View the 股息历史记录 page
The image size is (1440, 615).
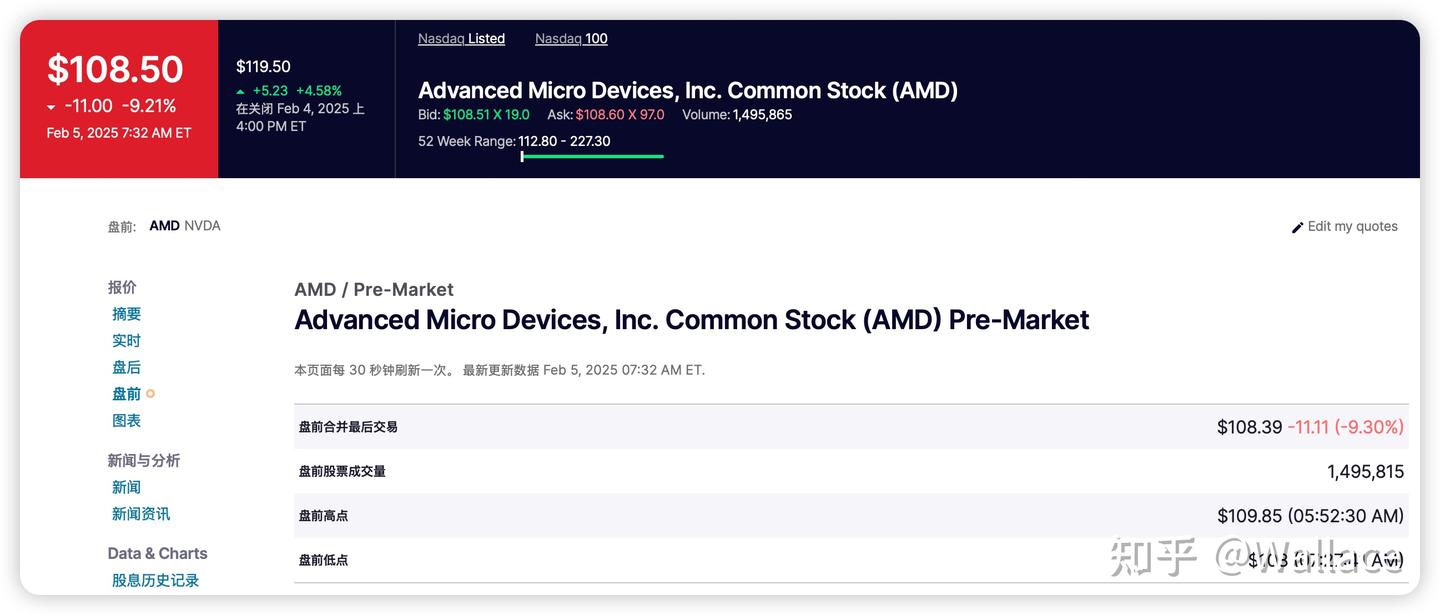coord(154,580)
